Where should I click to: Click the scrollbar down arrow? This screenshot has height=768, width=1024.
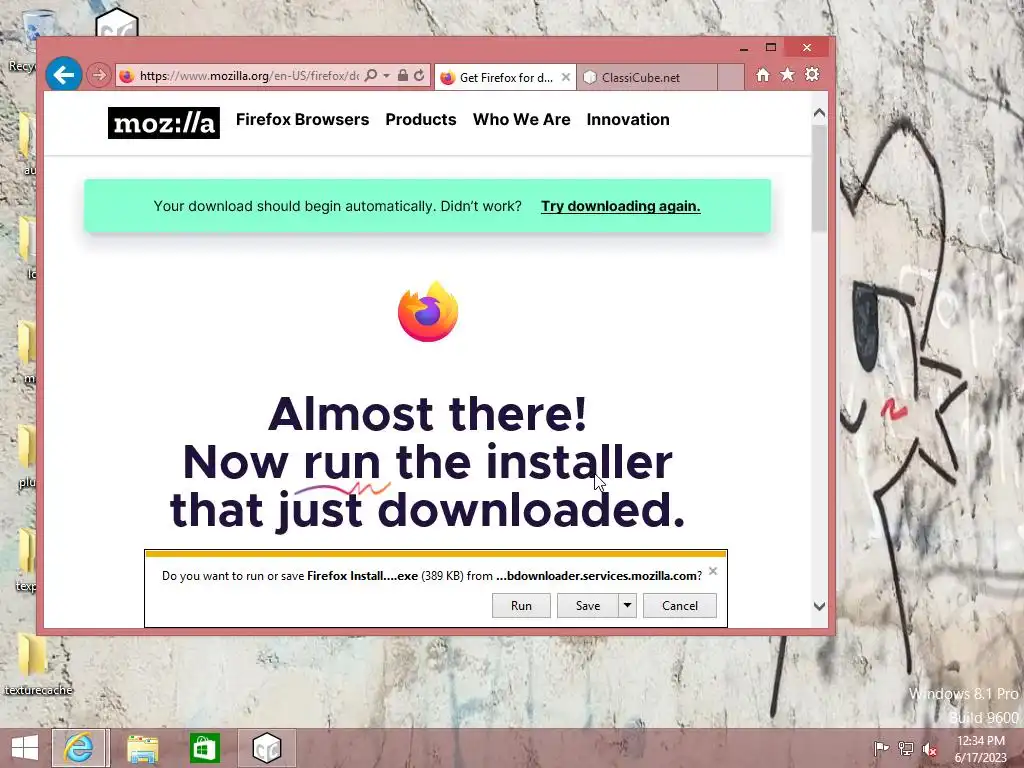coord(819,606)
